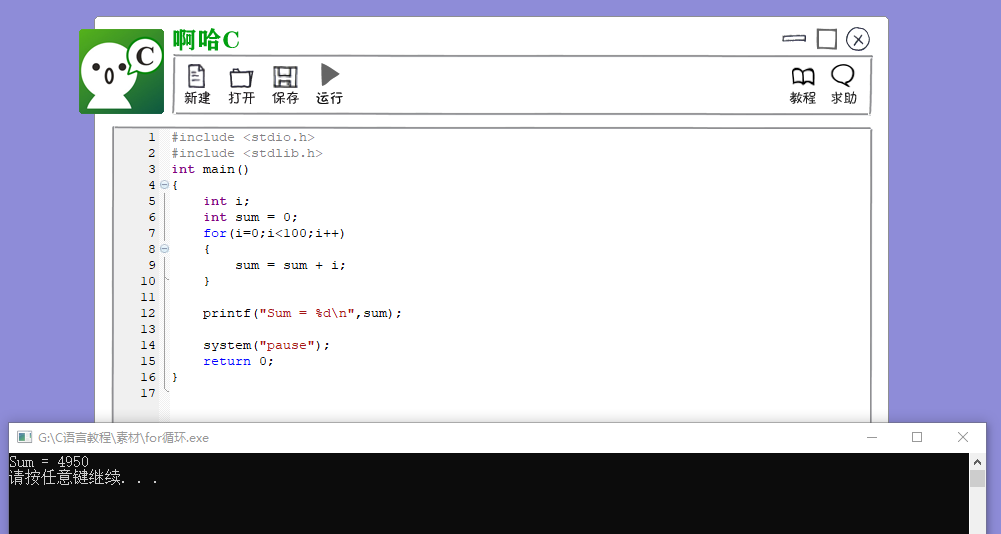Click the printf("Sum = %d\n",sum) line

303,313
